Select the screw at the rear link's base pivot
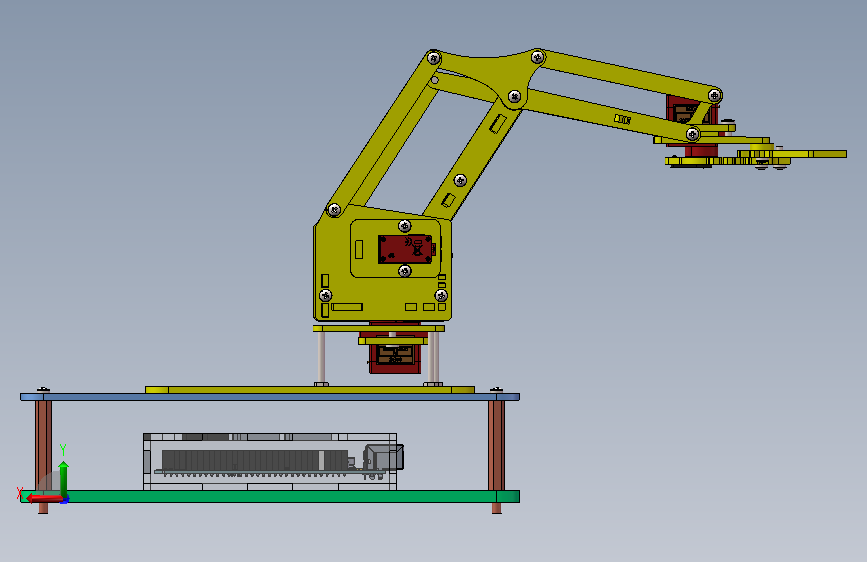This screenshot has height=562, width=867. 334,210
